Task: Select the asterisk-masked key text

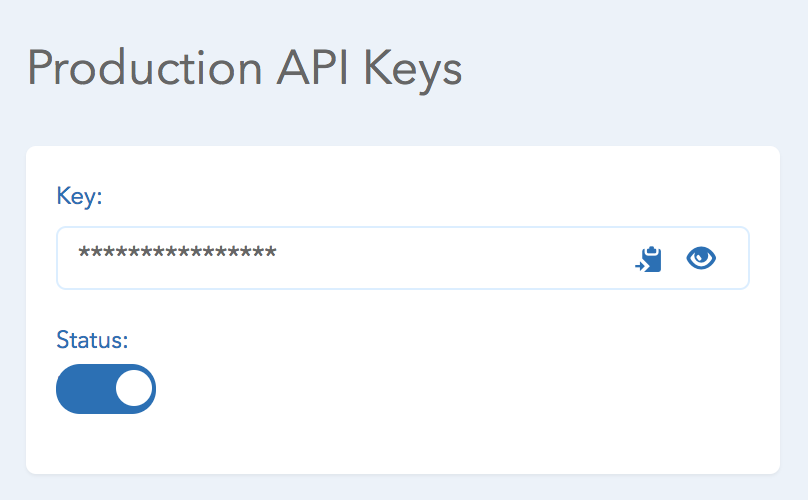Action: tap(177, 253)
